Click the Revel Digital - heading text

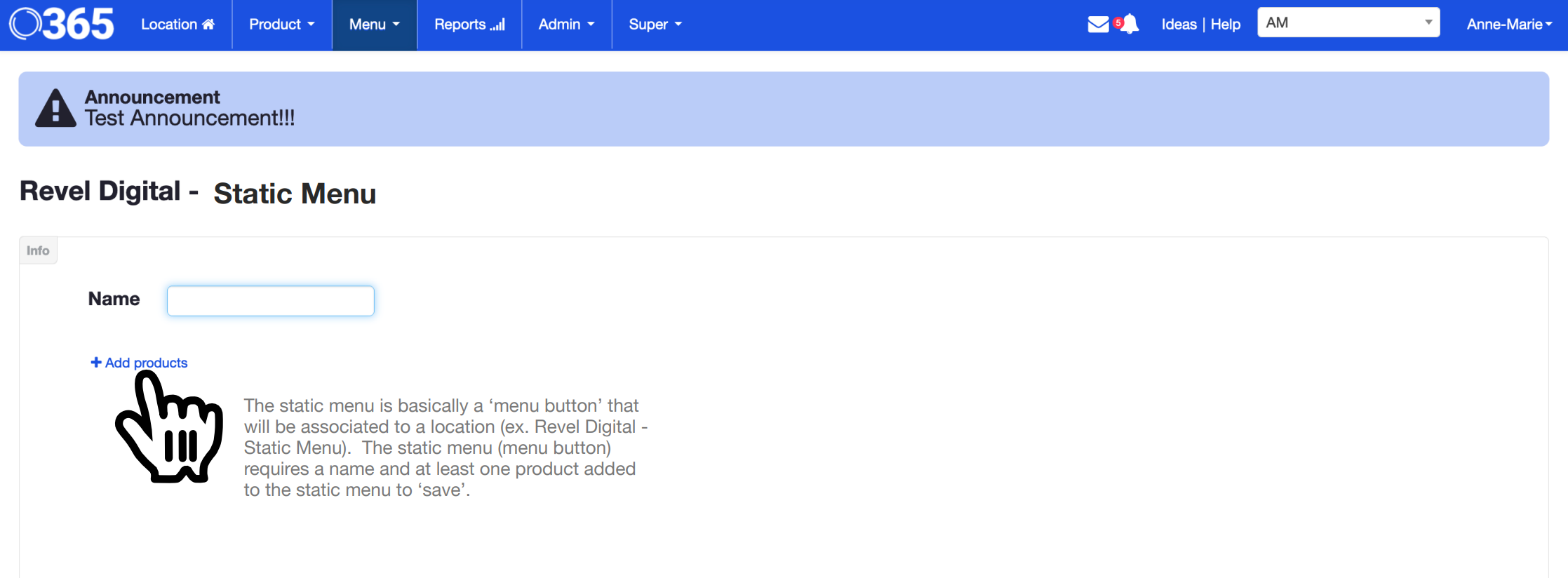point(109,191)
